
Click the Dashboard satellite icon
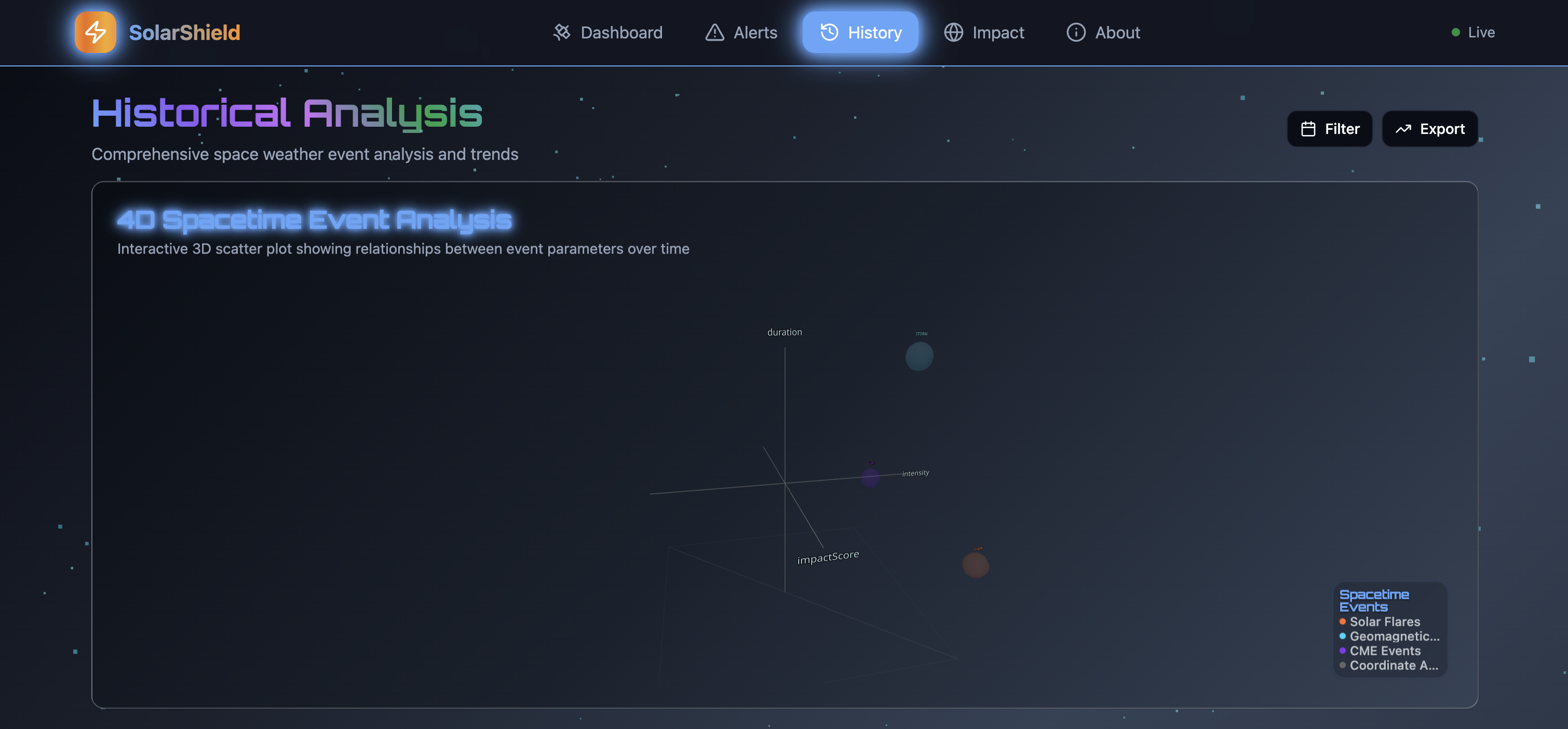coord(561,32)
